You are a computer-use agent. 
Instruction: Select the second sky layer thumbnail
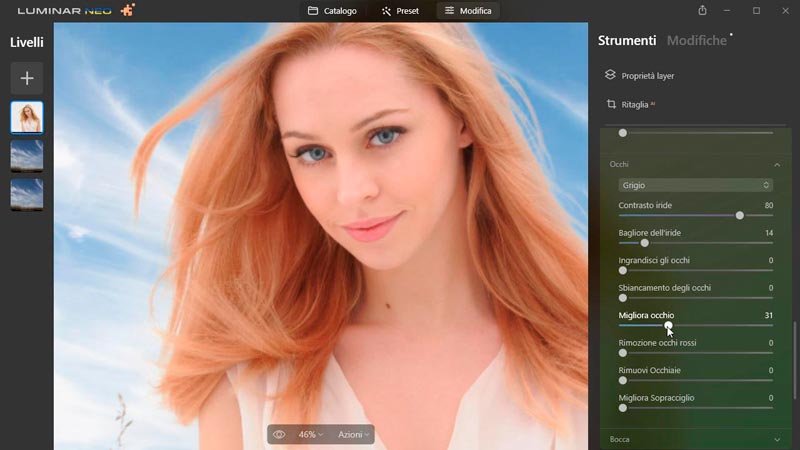(27, 156)
